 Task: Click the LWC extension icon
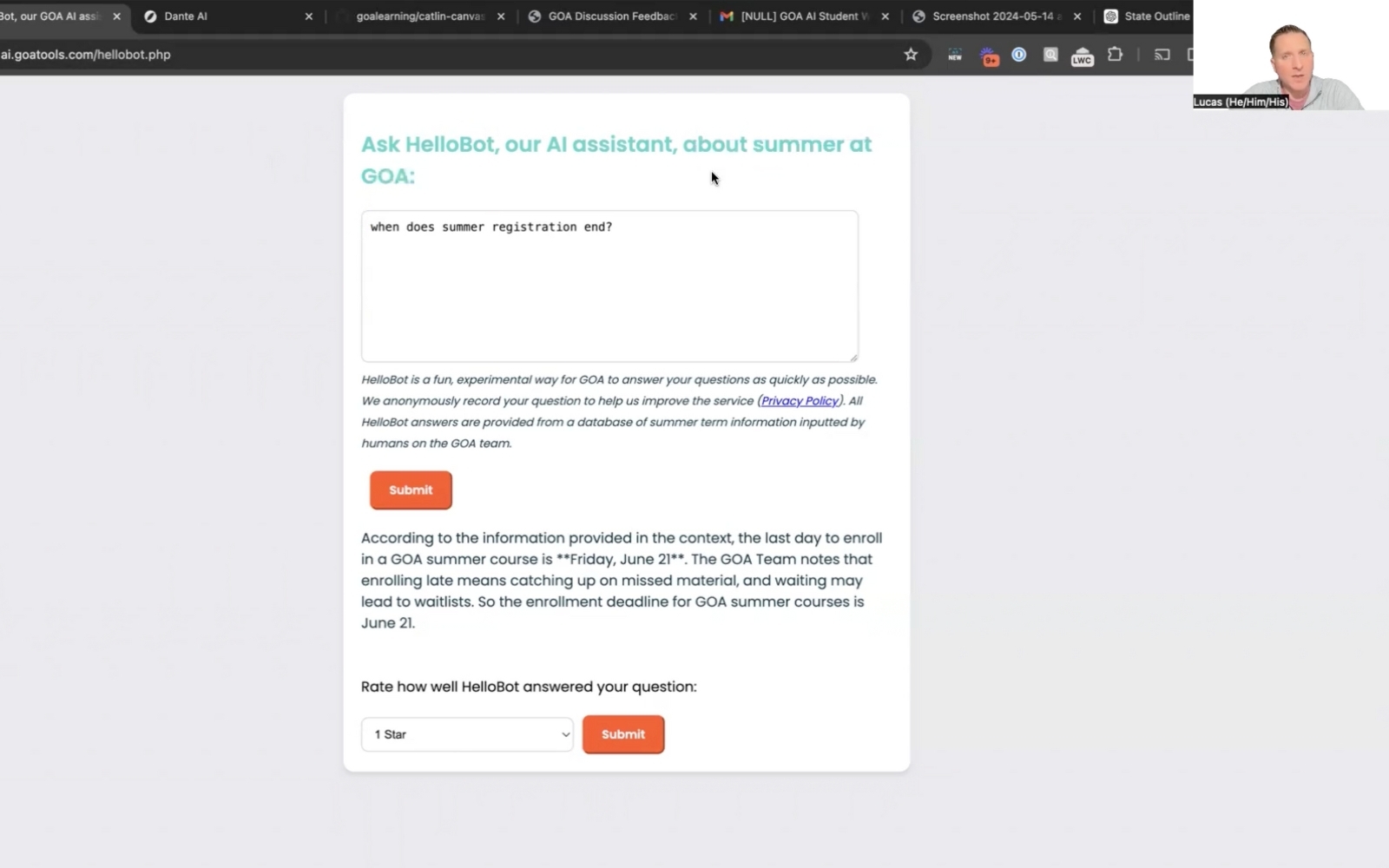[x=1082, y=56]
